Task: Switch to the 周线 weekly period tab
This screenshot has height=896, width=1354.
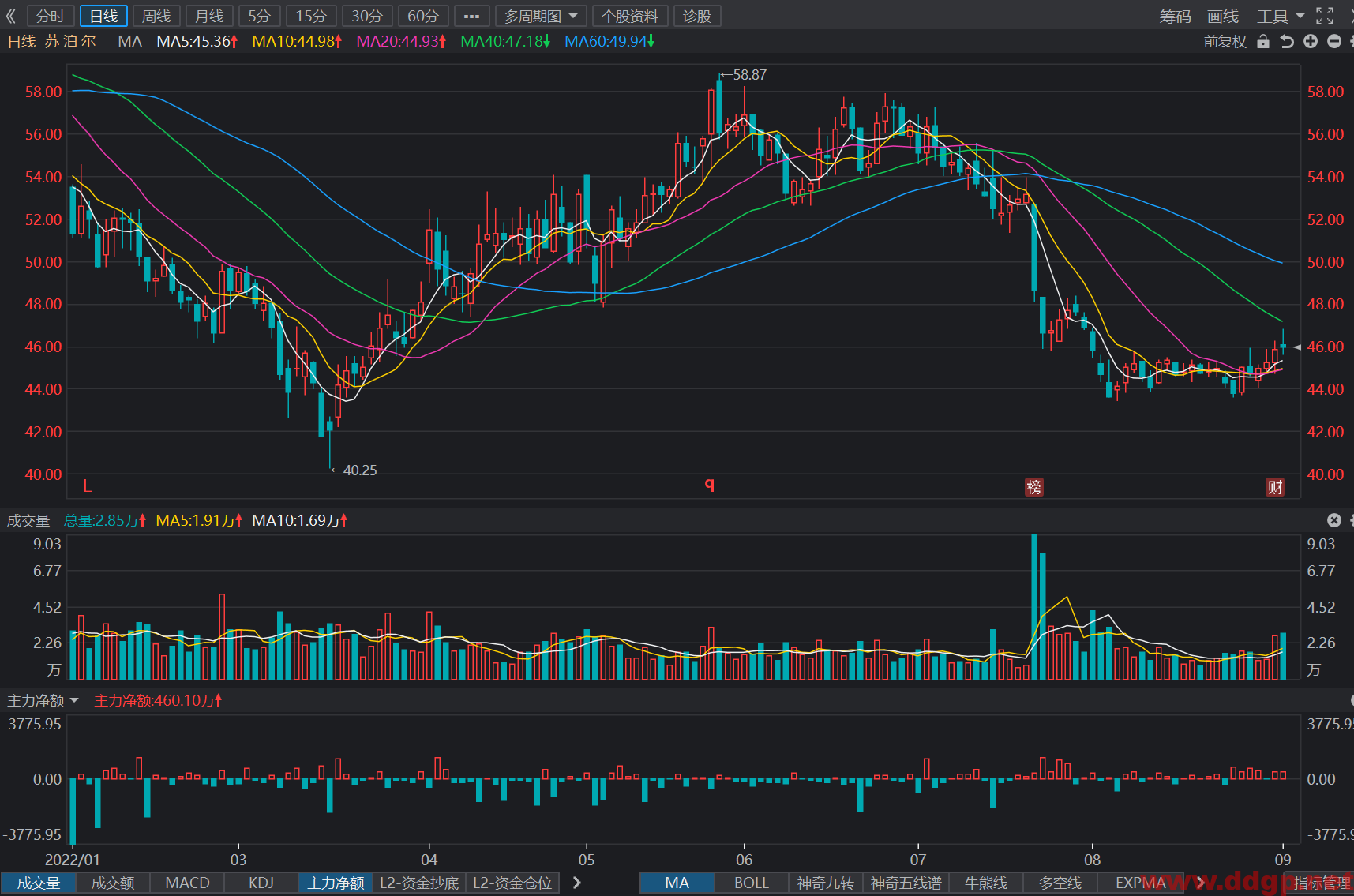Action: tap(156, 16)
